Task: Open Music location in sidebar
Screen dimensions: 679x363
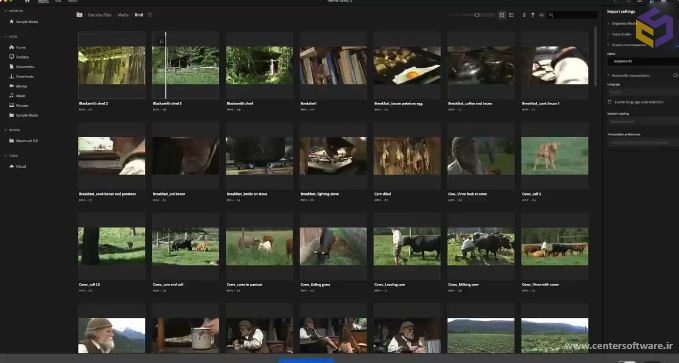Action: click(18, 96)
